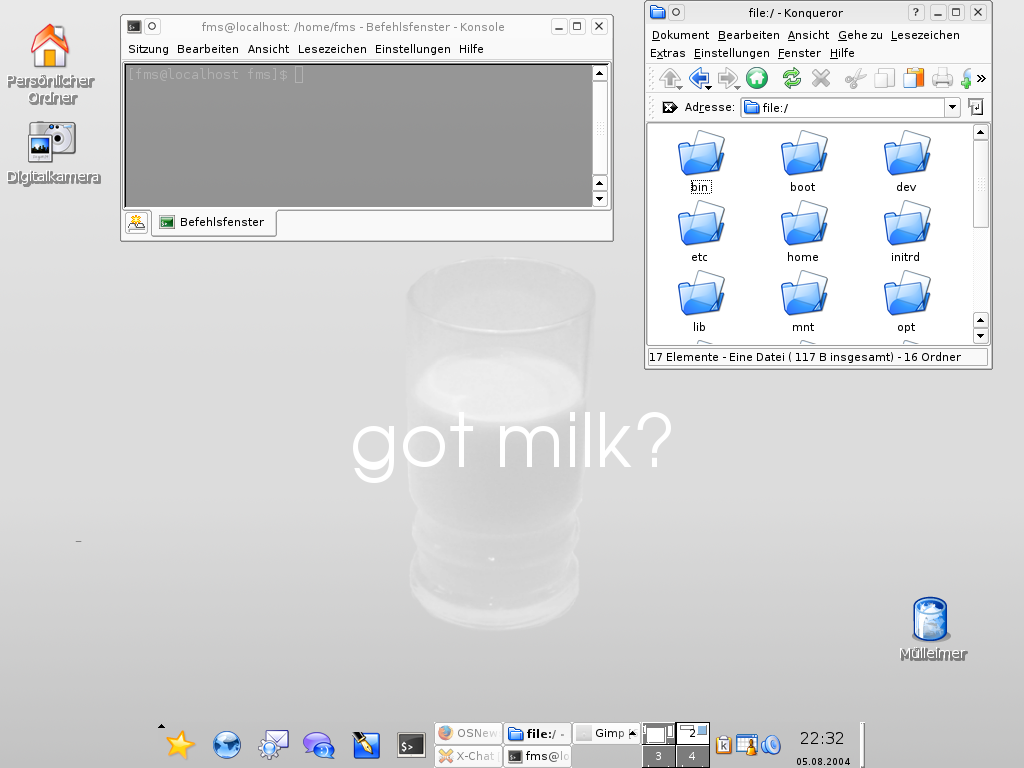Click the clock showing 22:32
Image resolution: width=1024 pixels, height=768 pixels.
822,739
